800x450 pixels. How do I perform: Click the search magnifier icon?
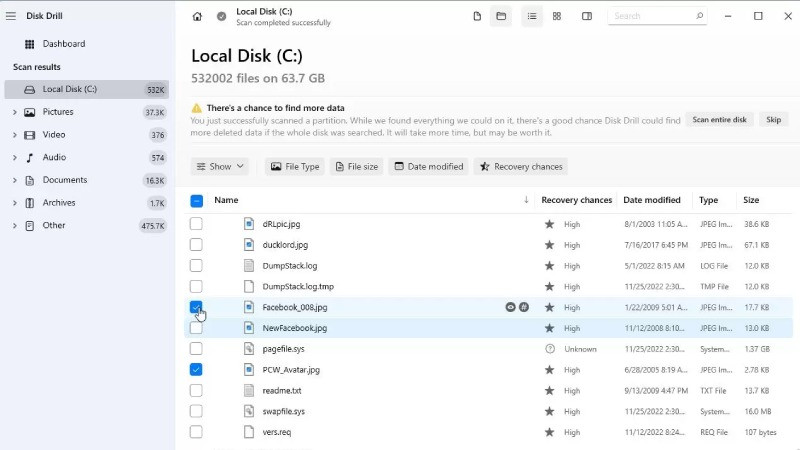tap(699, 16)
